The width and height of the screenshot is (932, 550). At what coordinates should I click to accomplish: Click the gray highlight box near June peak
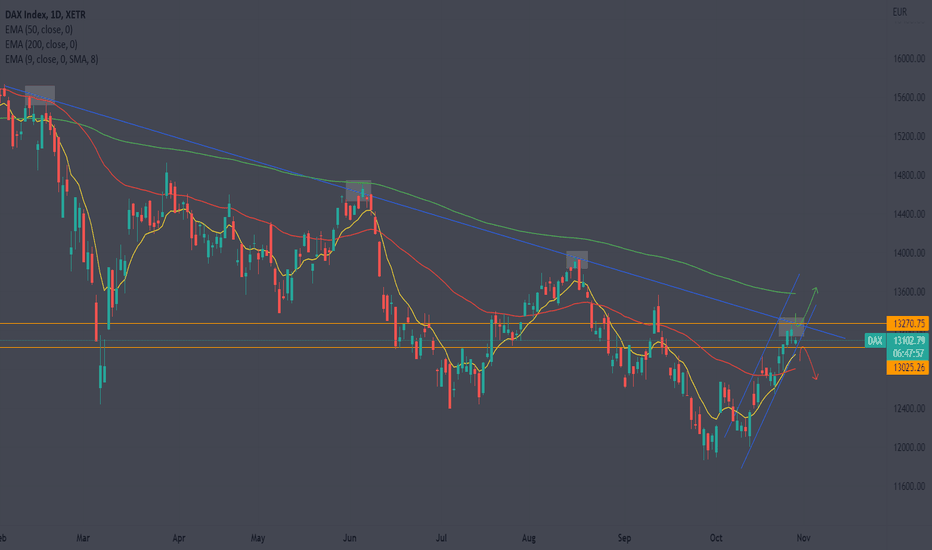coord(358,190)
